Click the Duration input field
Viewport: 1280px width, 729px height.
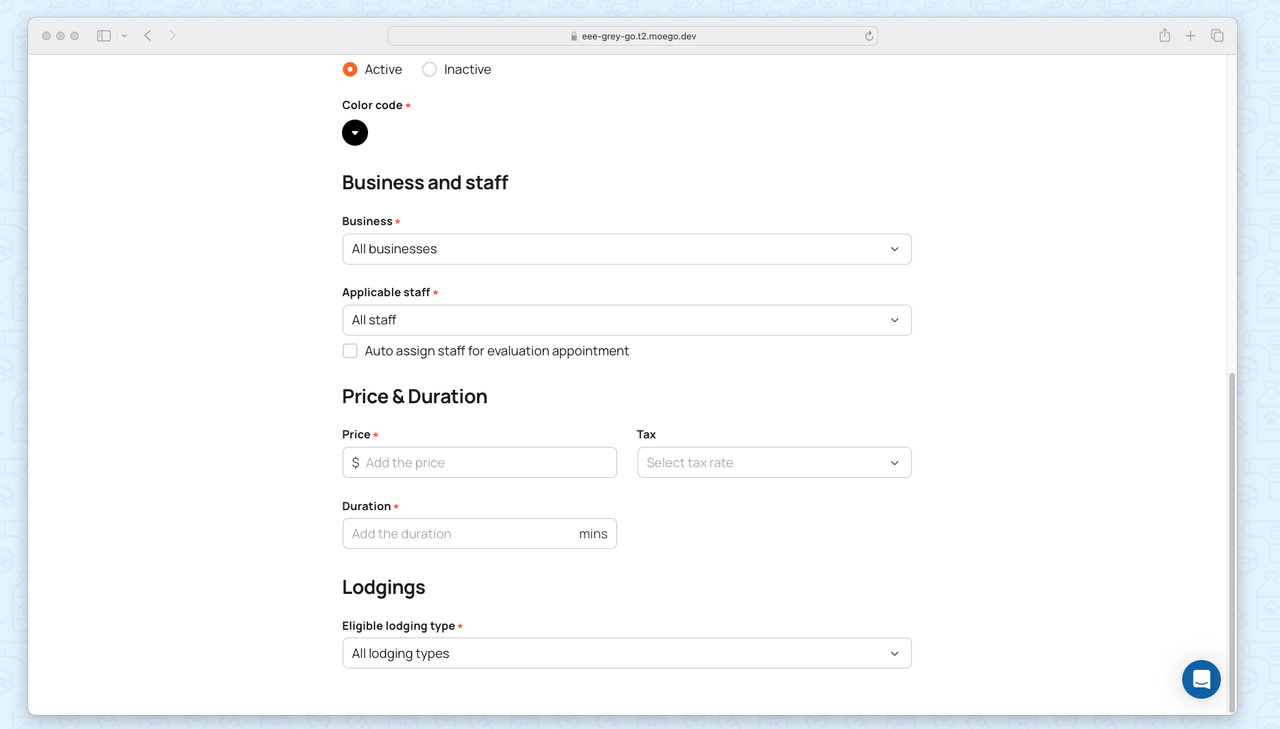pyautogui.click(x=480, y=534)
